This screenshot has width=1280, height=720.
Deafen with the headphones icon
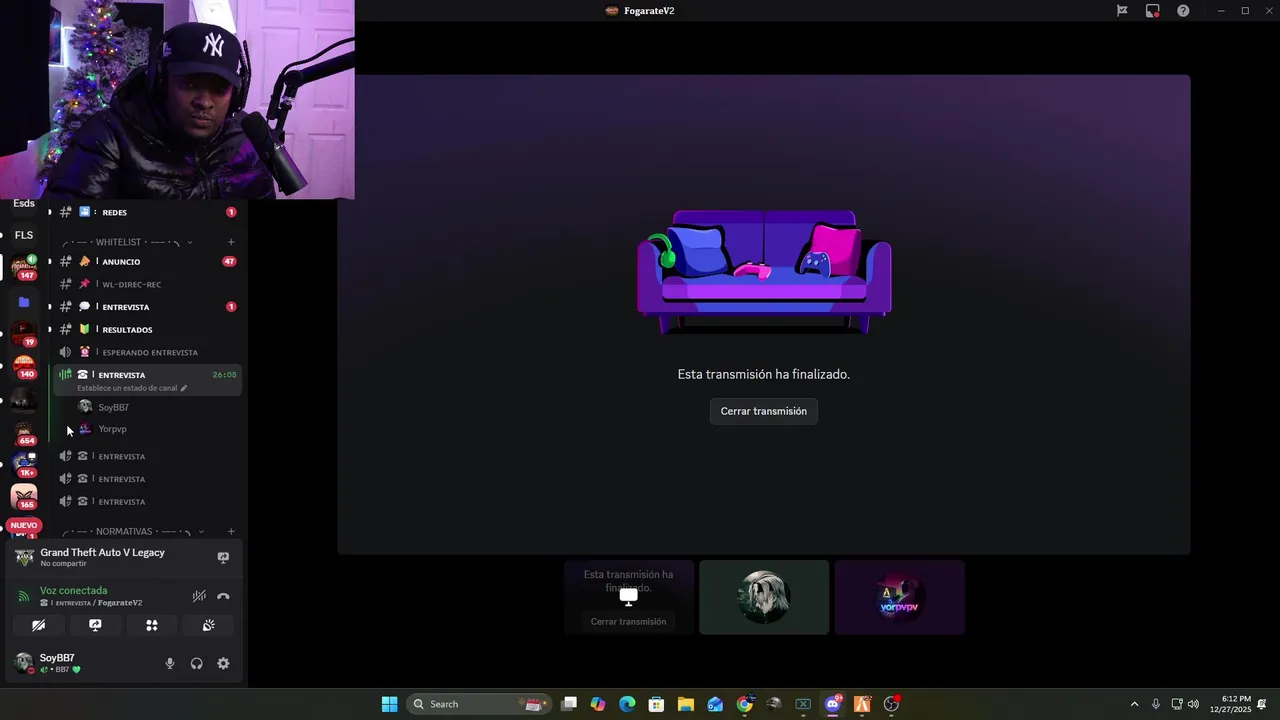click(196, 664)
